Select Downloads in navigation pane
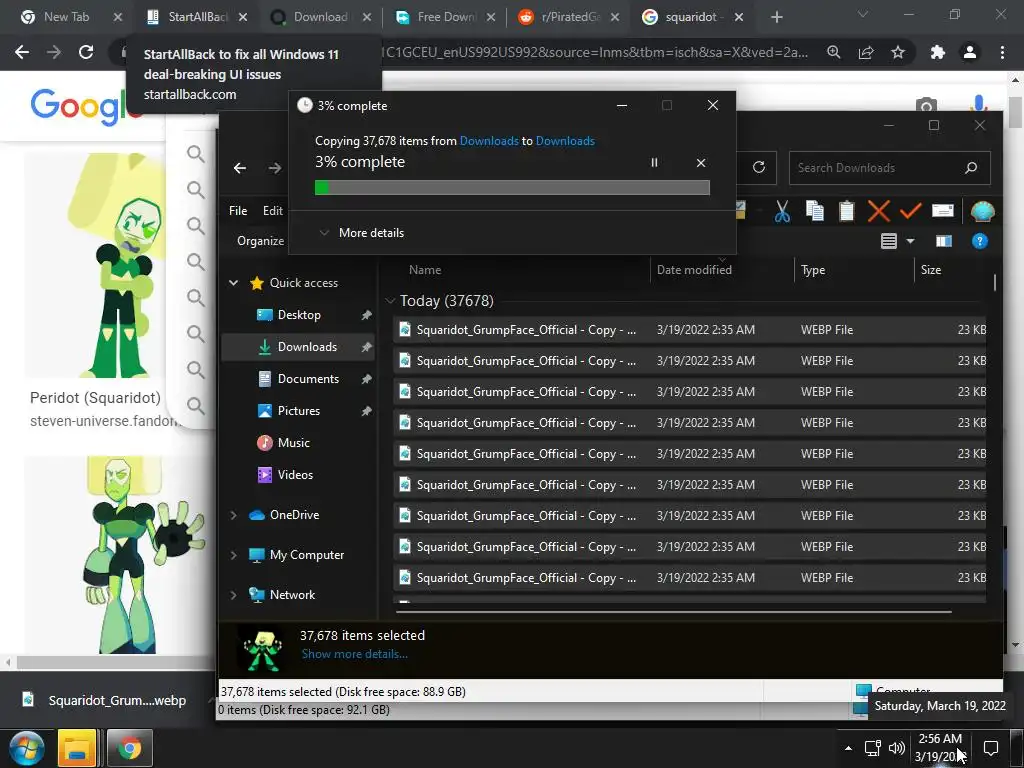Viewport: 1024px width, 768px height. (x=298, y=347)
